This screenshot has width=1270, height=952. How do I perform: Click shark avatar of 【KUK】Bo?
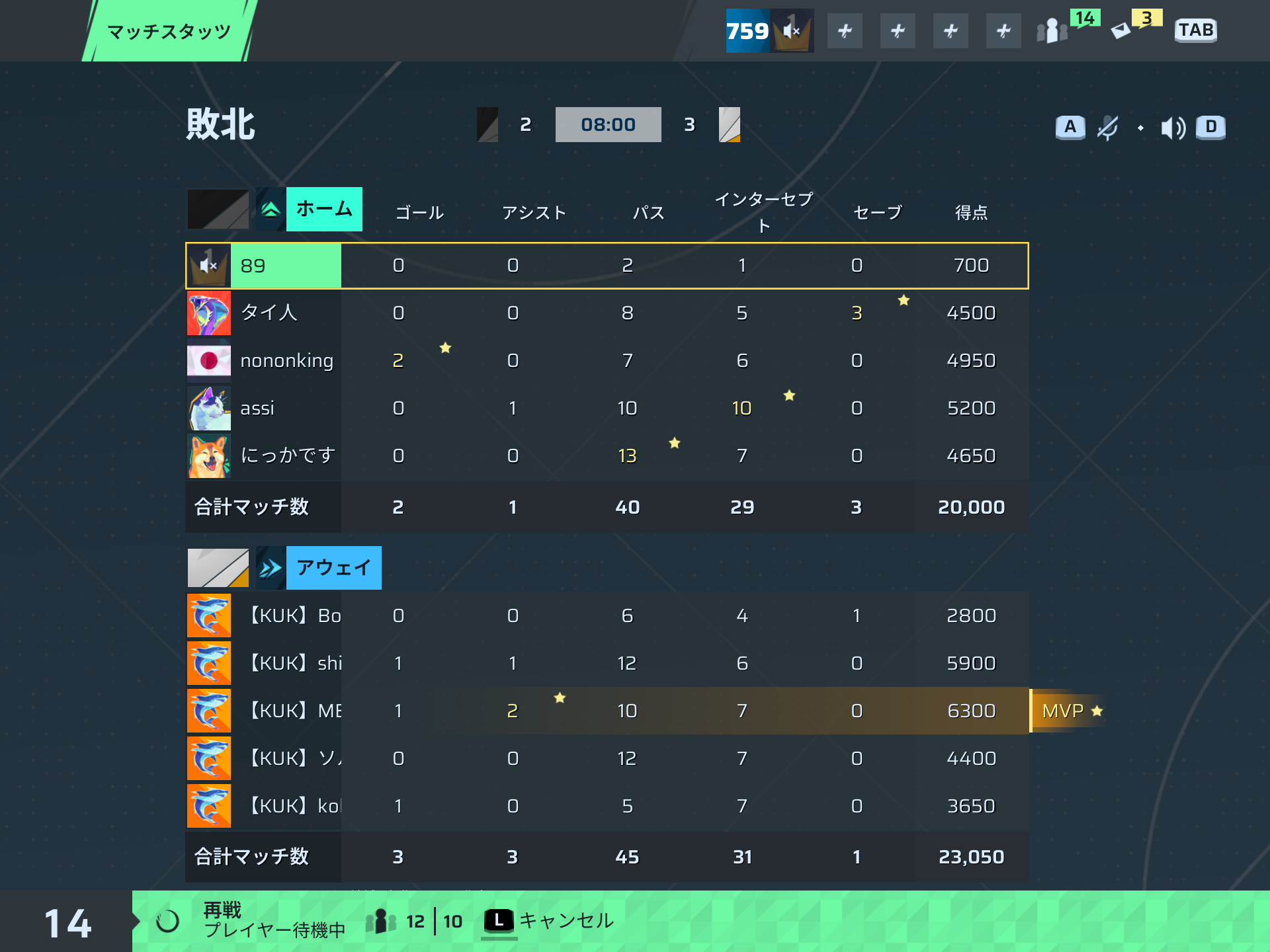[209, 615]
